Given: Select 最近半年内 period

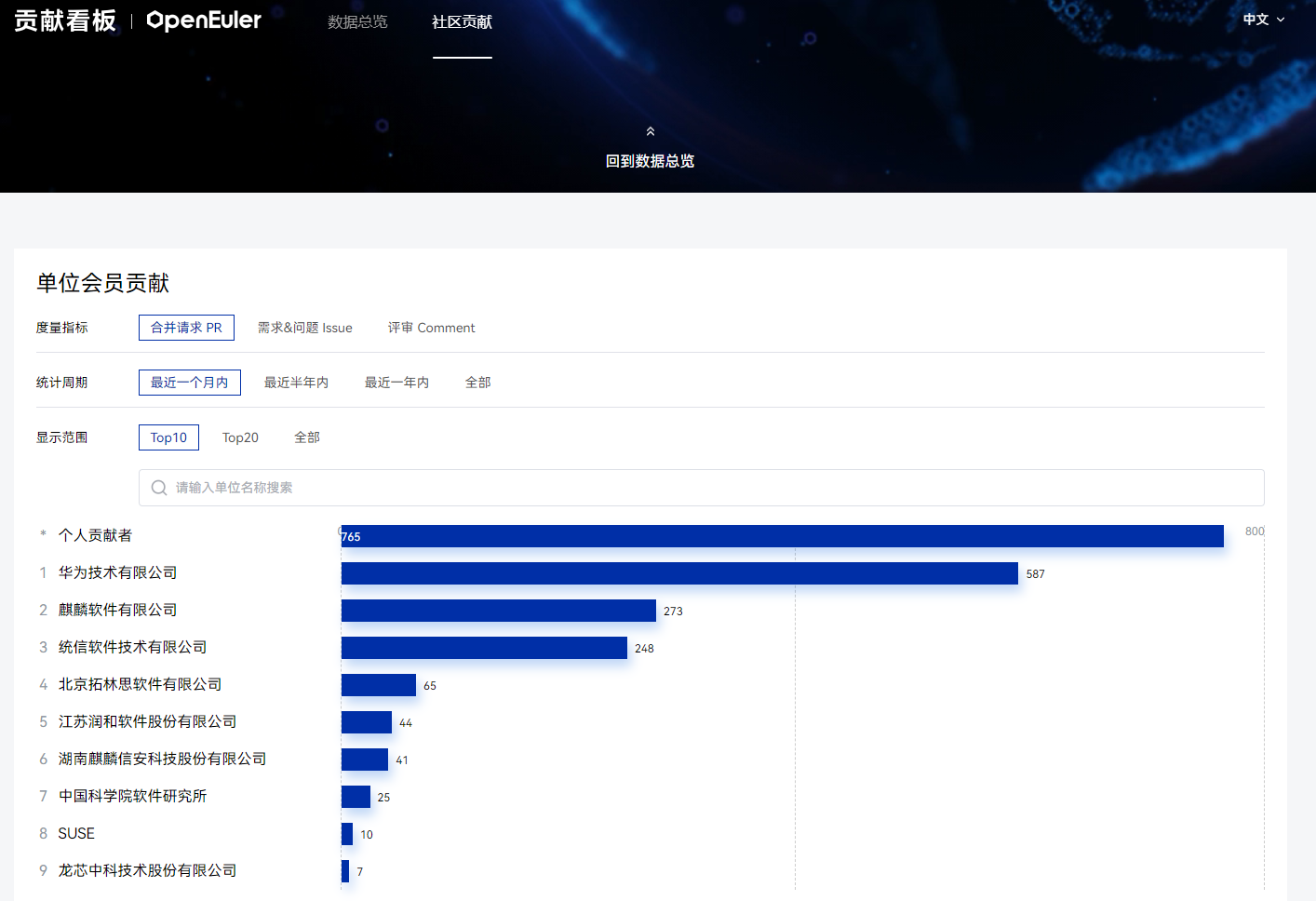Looking at the screenshot, I should pyautogui.click(x=296, y=383).
